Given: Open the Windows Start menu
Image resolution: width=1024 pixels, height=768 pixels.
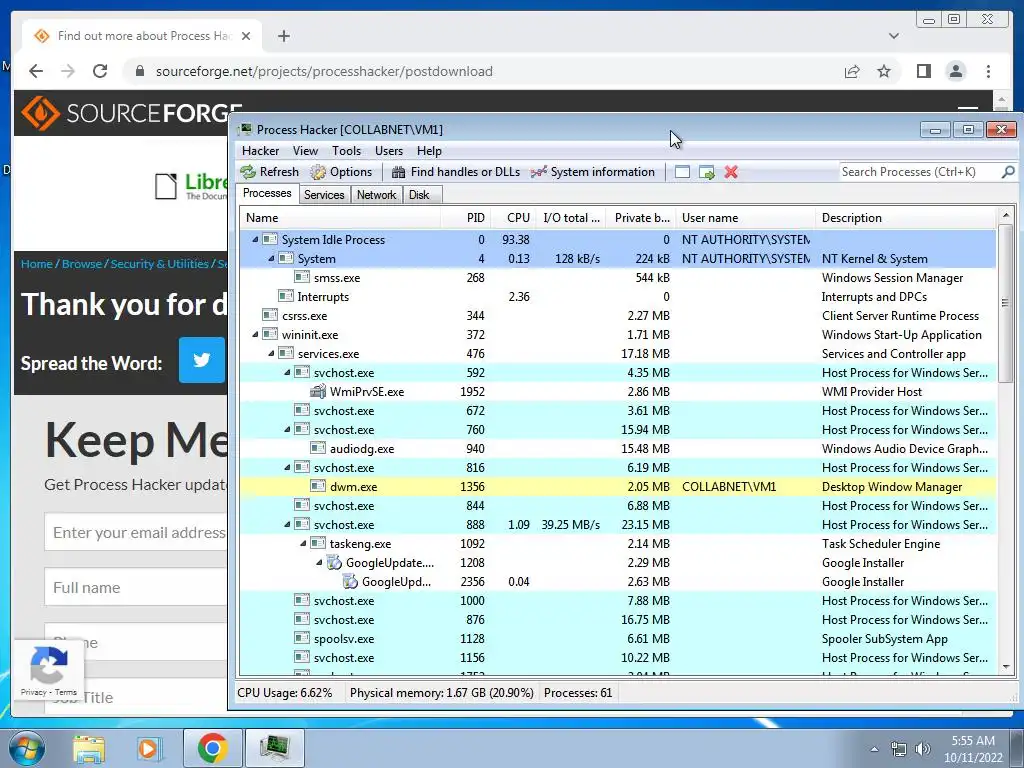Looking at the screenshot, I should [27, 748].
